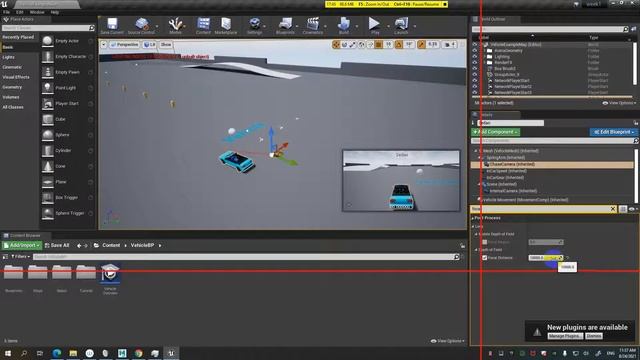Open the viewport options dropdown arrow
The height and width of the screenshot is (360, 640).
pos(104,44)
